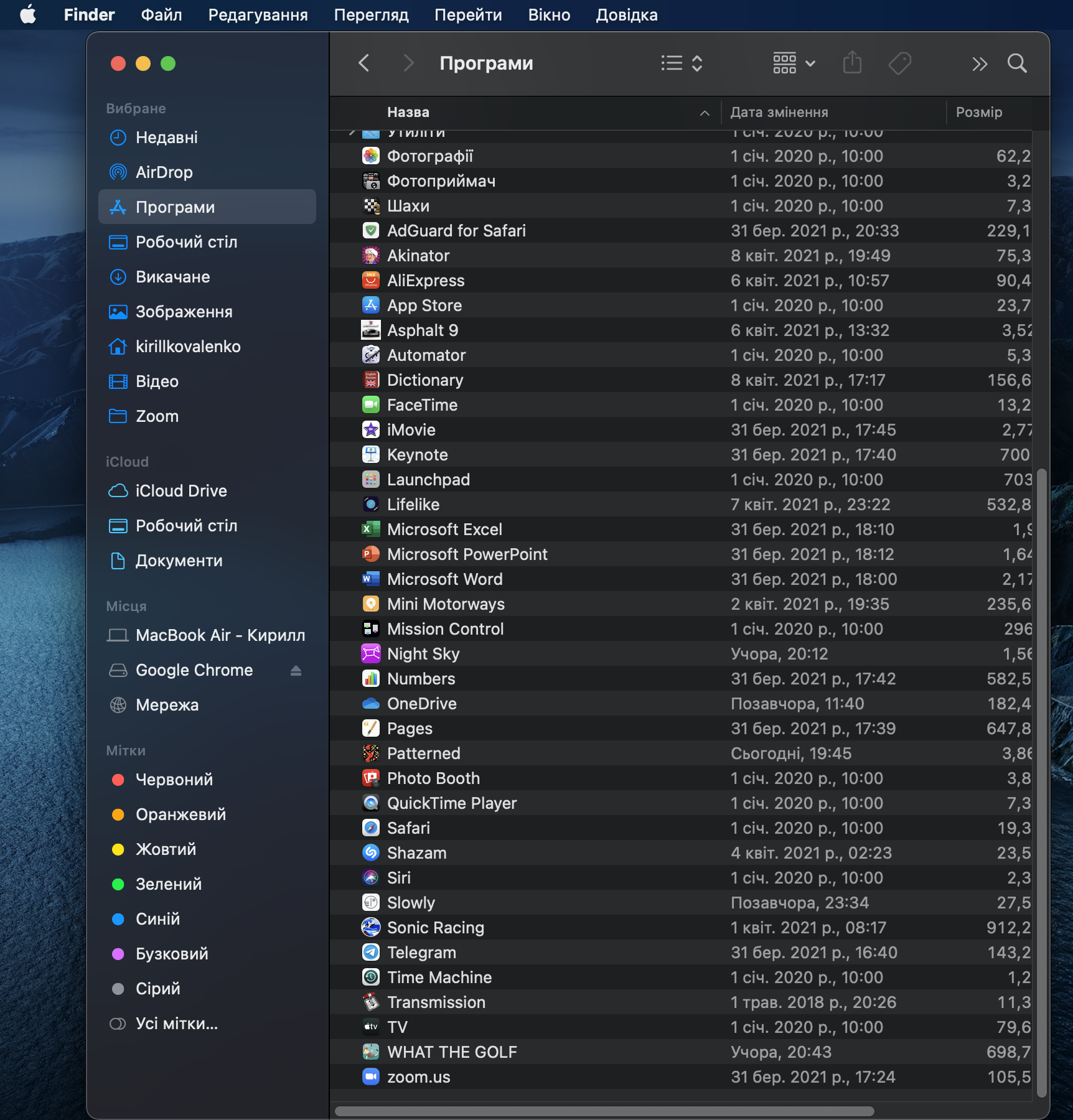Select the Червоний red tag

[x=207, y=780]
